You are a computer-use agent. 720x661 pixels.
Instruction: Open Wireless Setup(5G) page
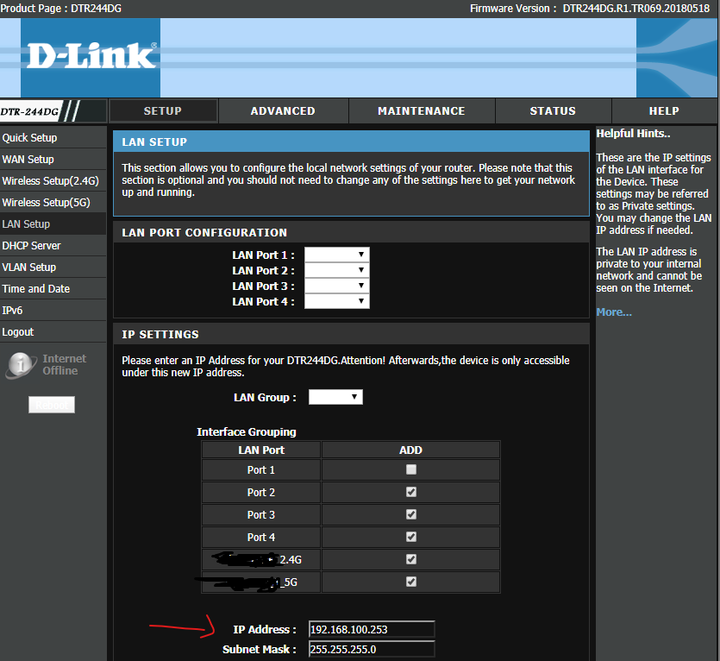point(53,202)
